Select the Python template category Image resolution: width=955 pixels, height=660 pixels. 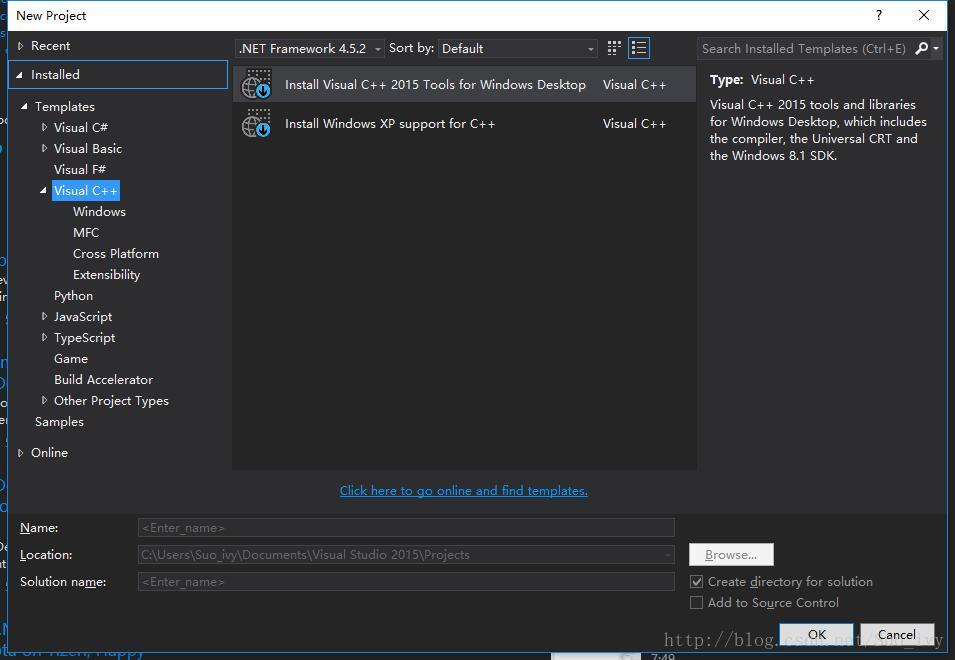pyautogui.click(x=73, y=295)
